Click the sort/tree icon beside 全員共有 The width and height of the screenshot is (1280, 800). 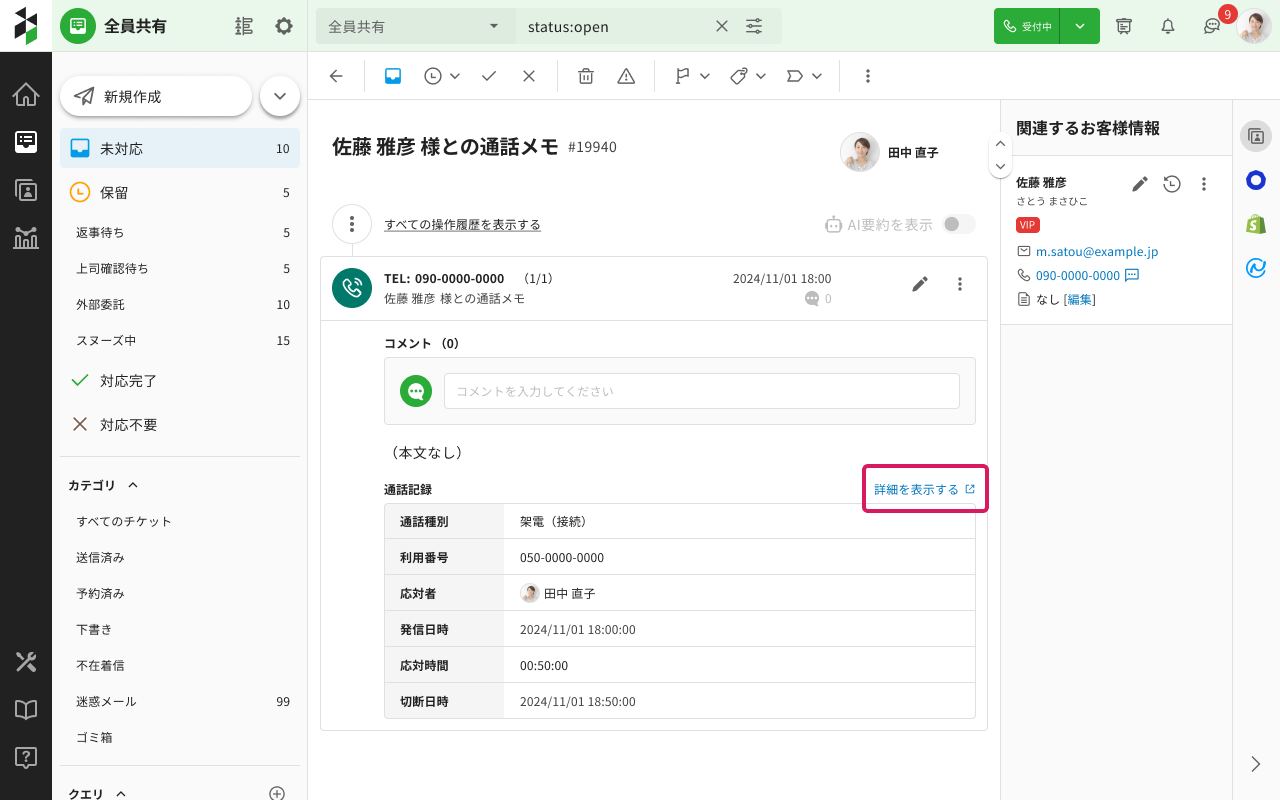244,26
